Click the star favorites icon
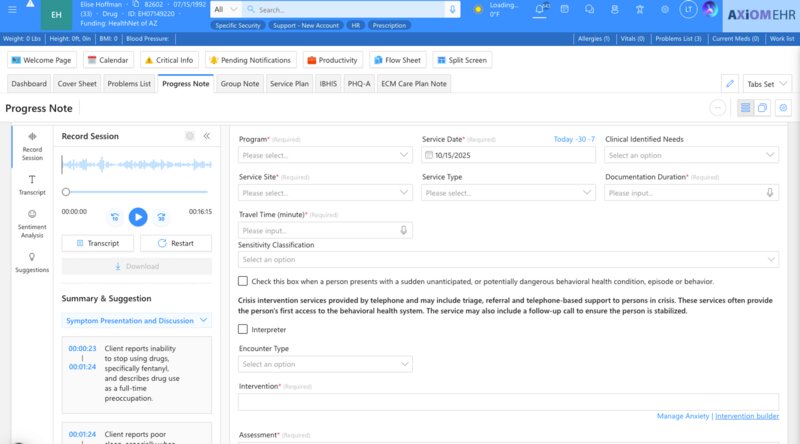The image size is (800, 444). pos(640,9)
